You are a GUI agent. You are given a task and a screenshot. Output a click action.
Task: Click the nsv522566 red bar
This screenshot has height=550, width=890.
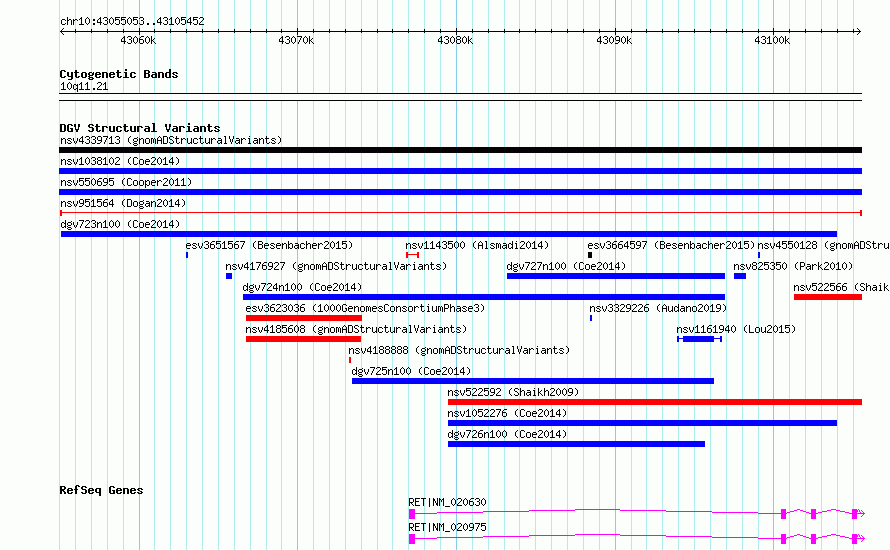coord(828,297)
